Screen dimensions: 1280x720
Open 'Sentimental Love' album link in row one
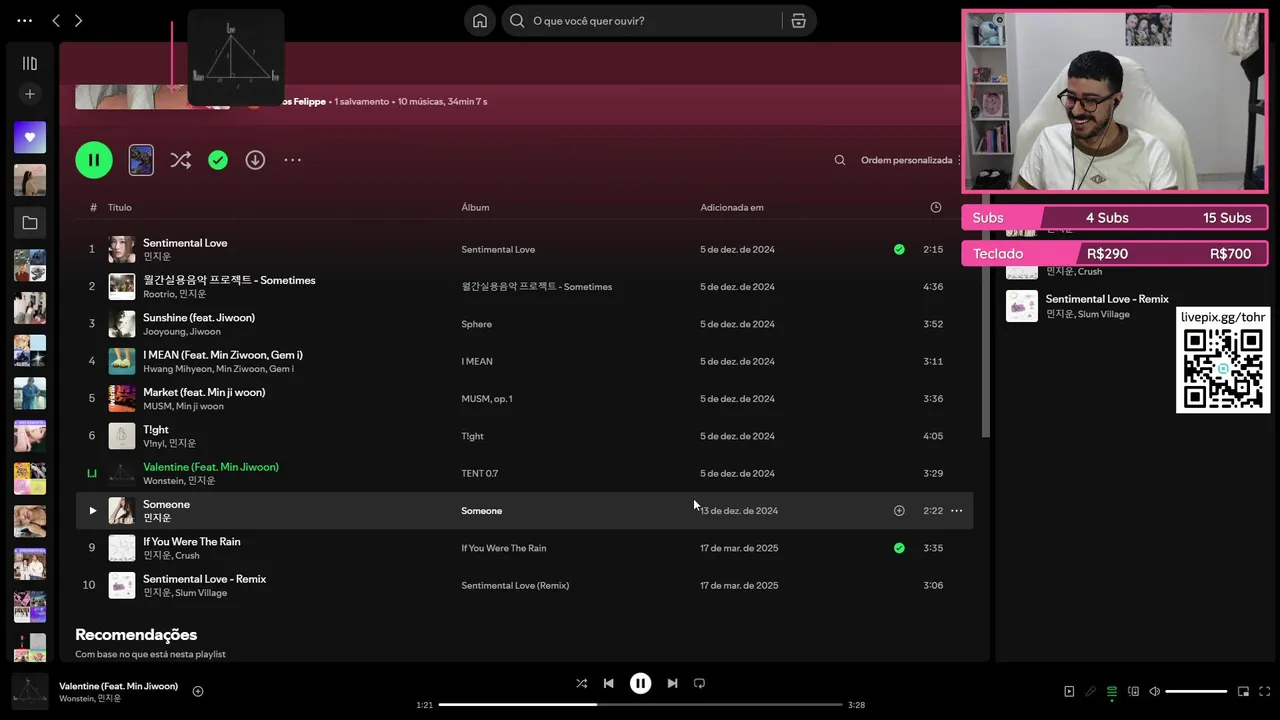coord(498,249)
